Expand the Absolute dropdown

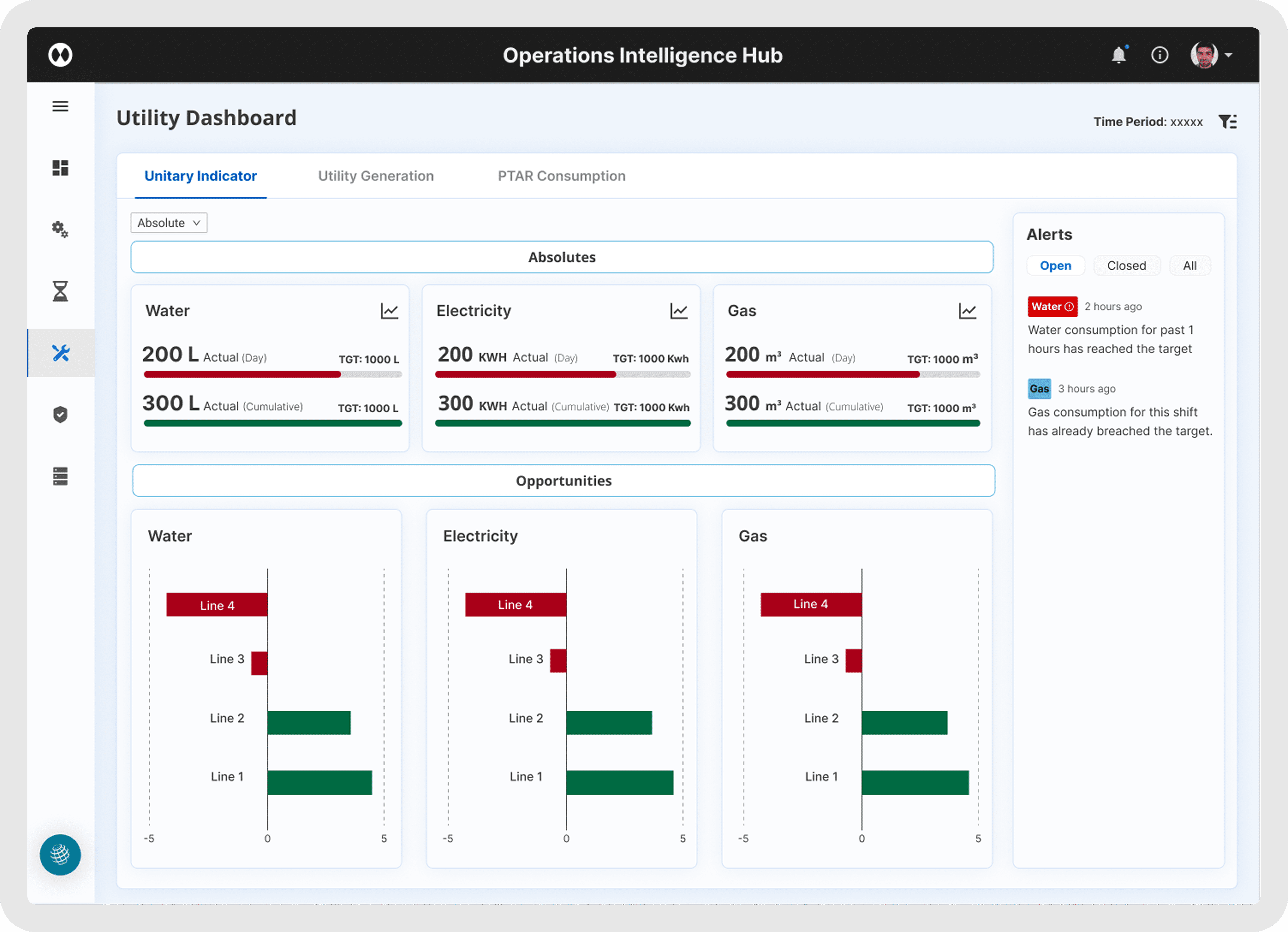169,223
